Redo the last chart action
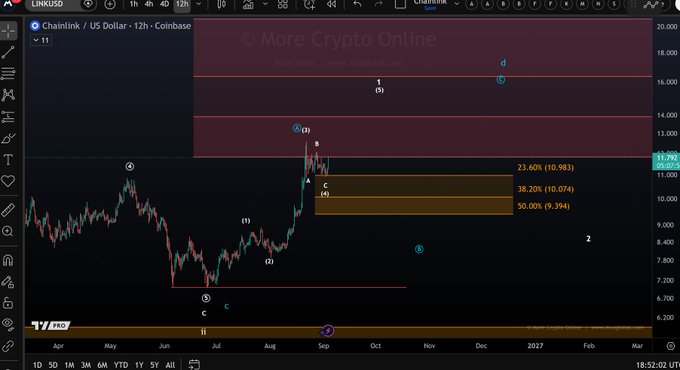Viewport: 680px width, 370px height. (x=378, y=4)
